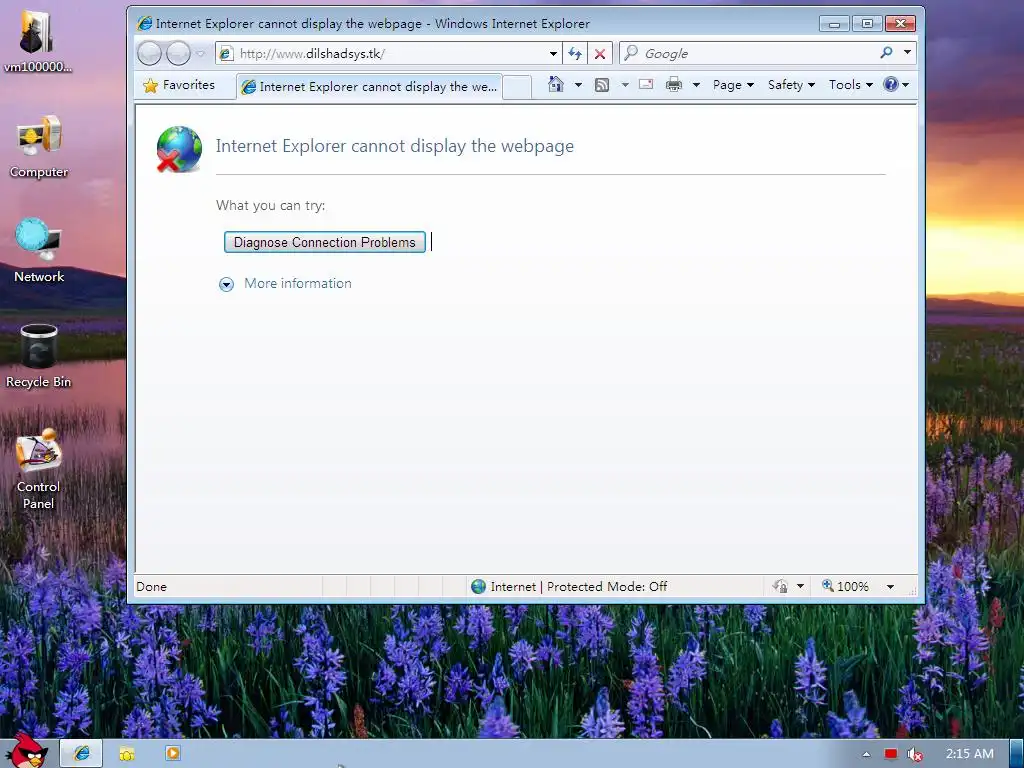Maximize the Internet Explorer window
The image size is (1024, 768).
[867, 24]
